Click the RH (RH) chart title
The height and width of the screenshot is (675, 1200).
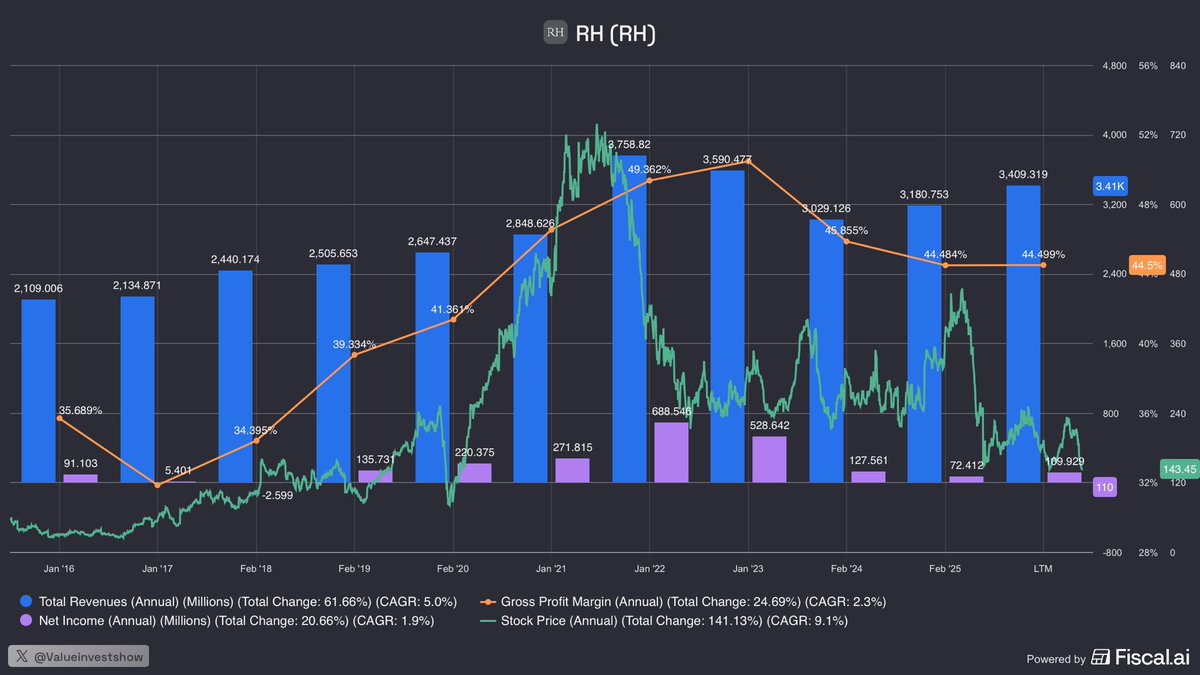(x=615, y=34)
